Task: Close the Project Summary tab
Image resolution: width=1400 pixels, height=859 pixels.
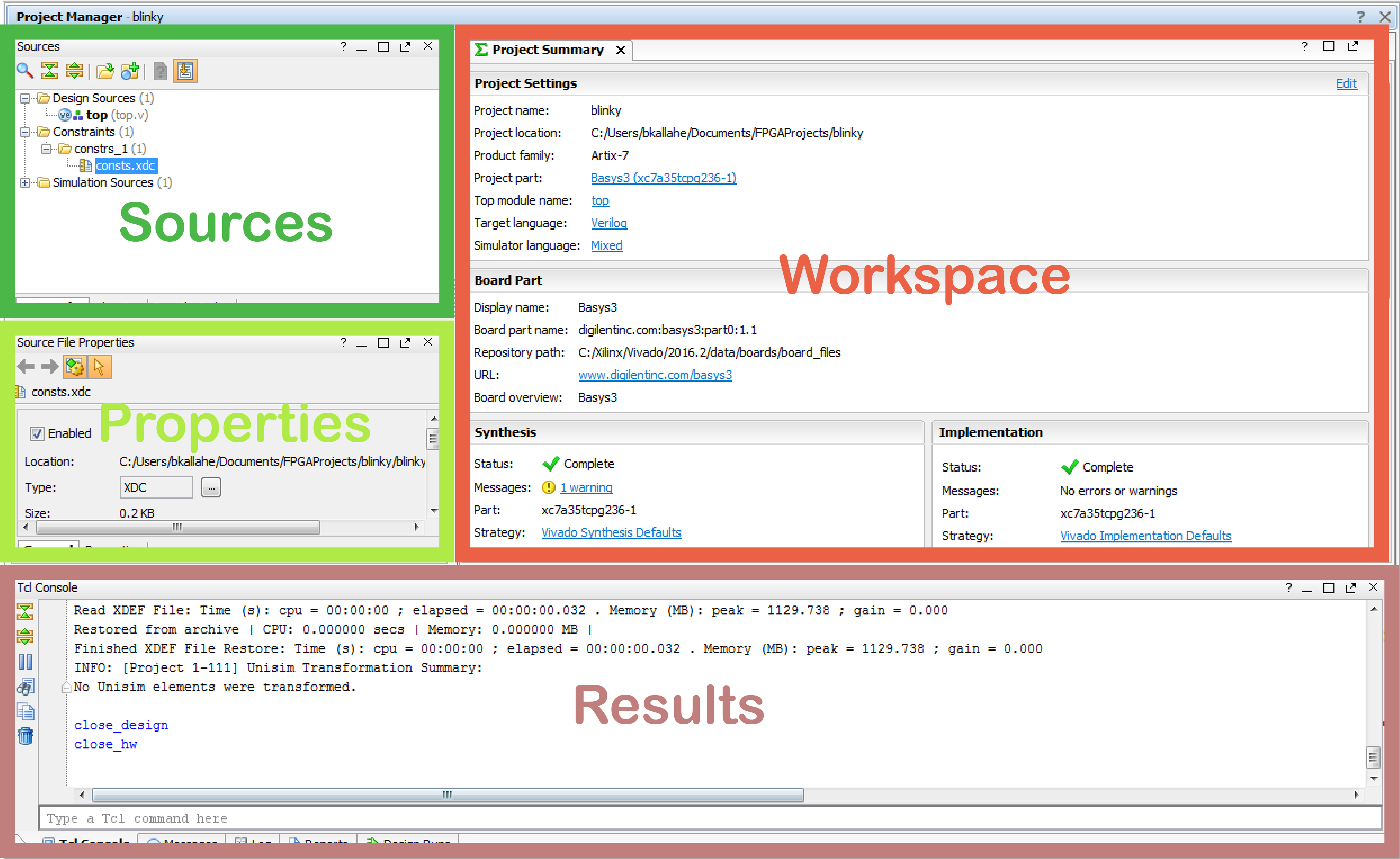Action: click(621, 50)
